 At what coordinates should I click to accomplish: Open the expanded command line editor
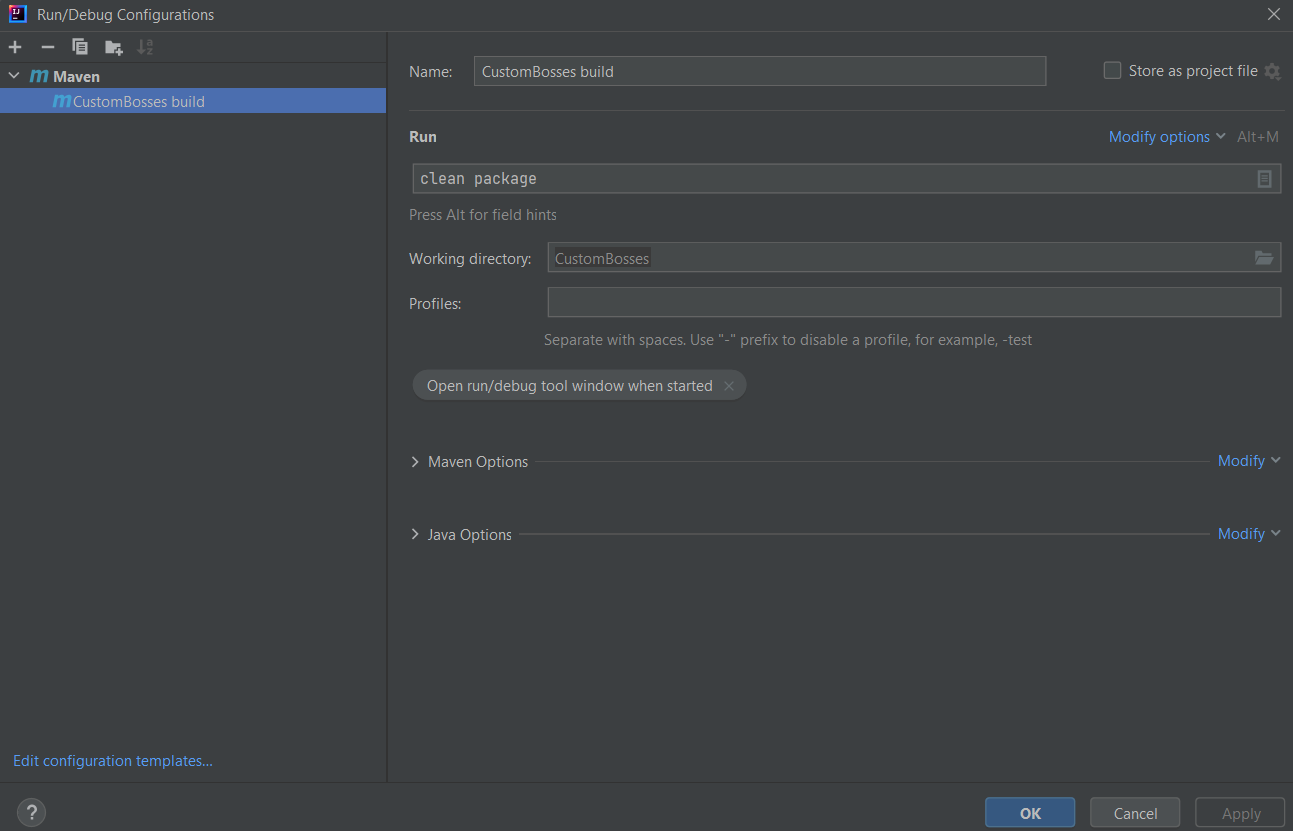pyautogui.click(x=1264, y=178)
